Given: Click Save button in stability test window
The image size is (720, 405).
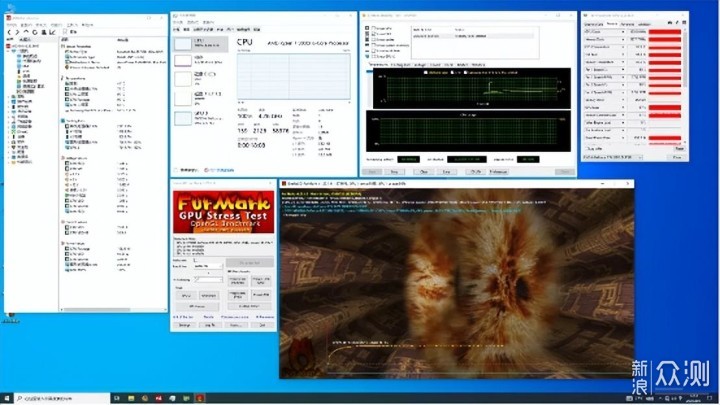Looking at the screenshot, I should (446, 172).
